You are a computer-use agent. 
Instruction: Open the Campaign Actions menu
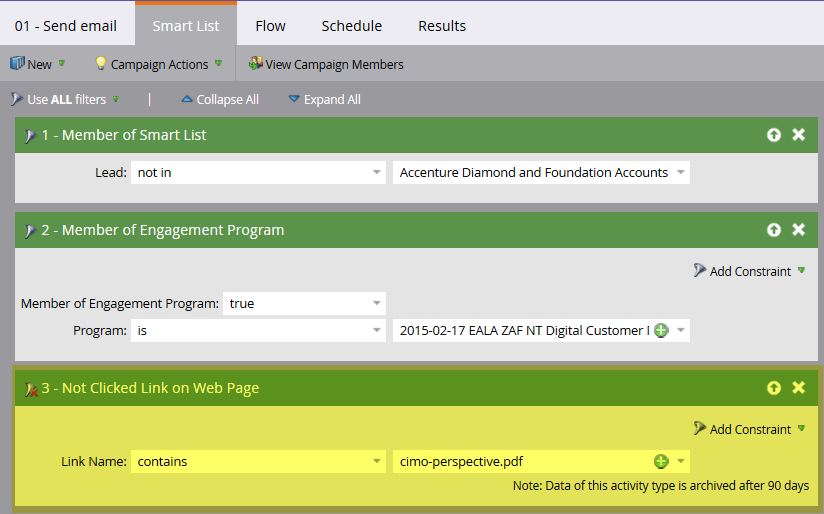click(158, 64)
